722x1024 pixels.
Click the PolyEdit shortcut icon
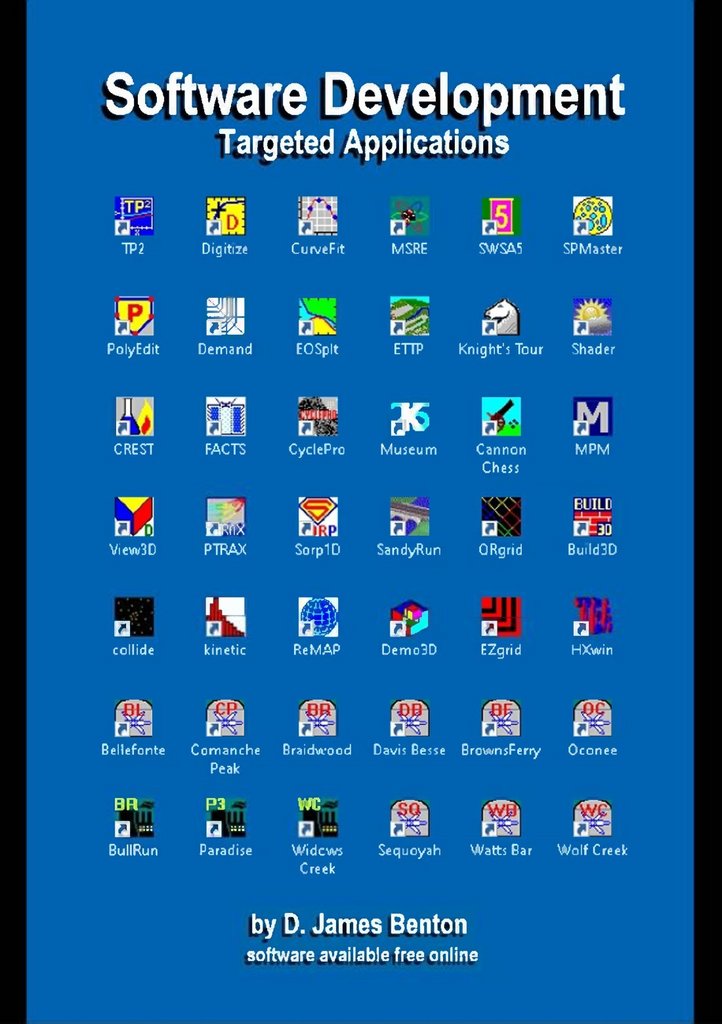tap(134, 316)
